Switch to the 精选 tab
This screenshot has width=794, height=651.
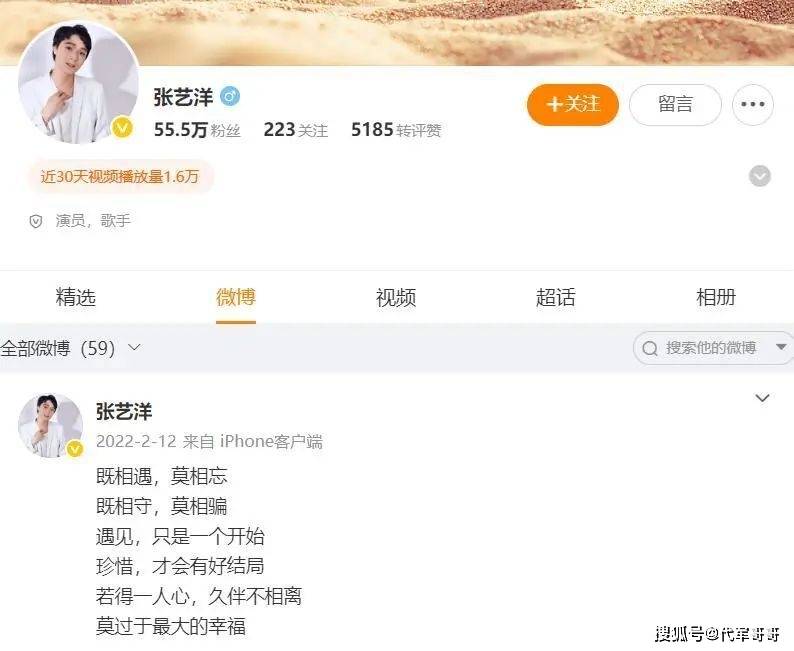tap(75, 297)
